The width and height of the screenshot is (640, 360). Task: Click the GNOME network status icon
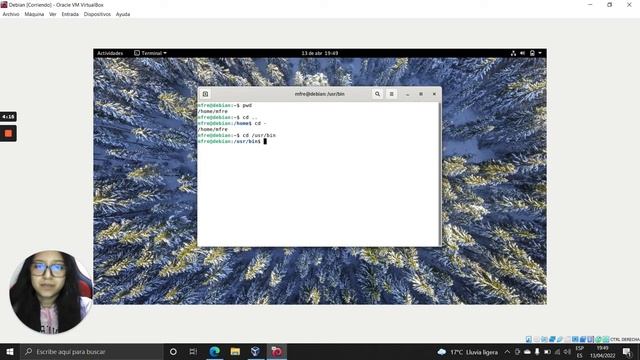click(513, 53)
